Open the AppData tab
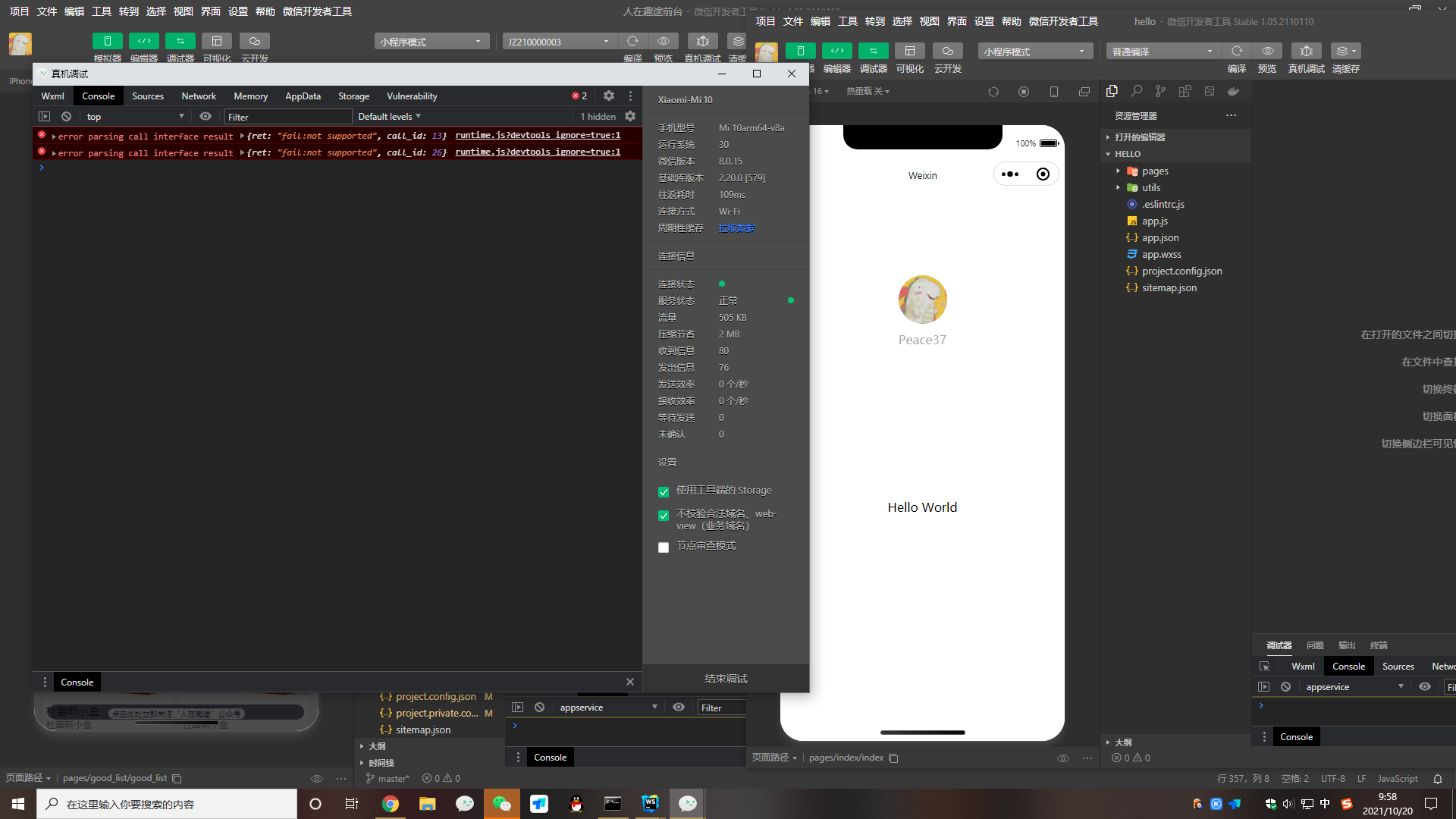The image size is (1456, 819). (x=303, y=96)
